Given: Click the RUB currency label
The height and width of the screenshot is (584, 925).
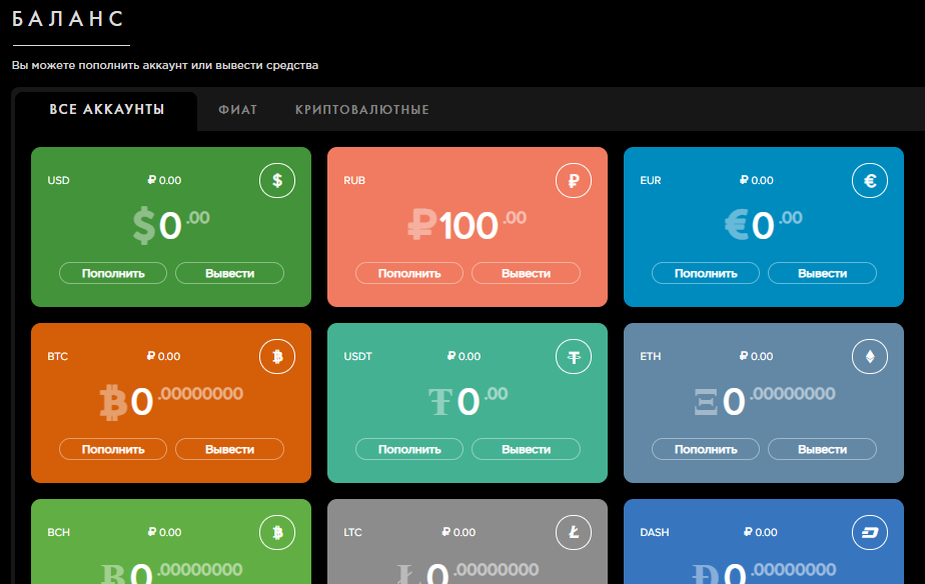Looking at the screenshot, I should tap(355, 181).
